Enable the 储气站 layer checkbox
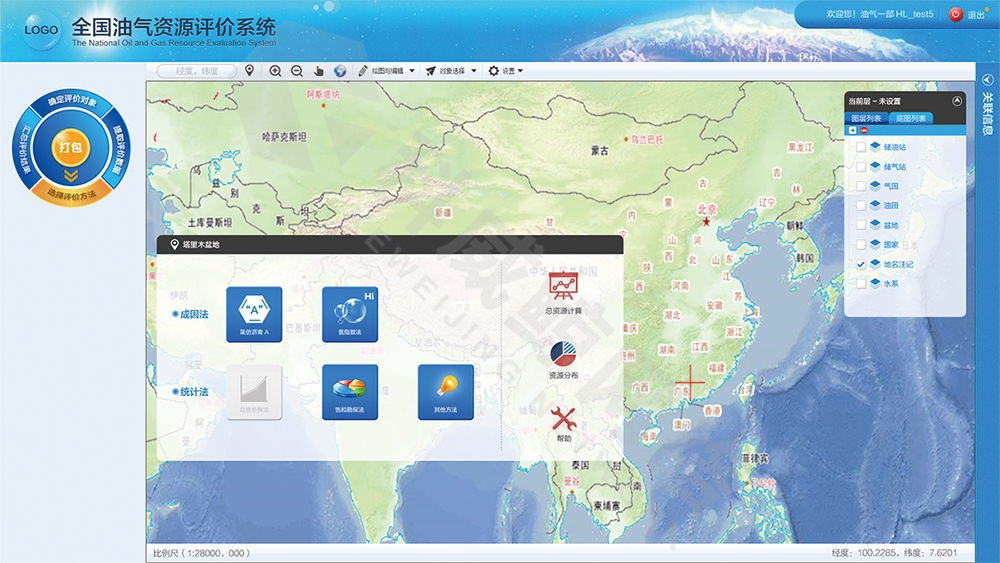The image size is (1000, 563). (860, 167)
